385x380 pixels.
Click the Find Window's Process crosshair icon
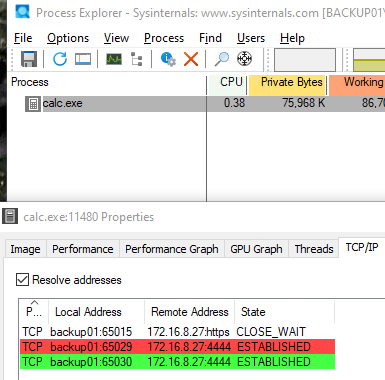point(244,59)
